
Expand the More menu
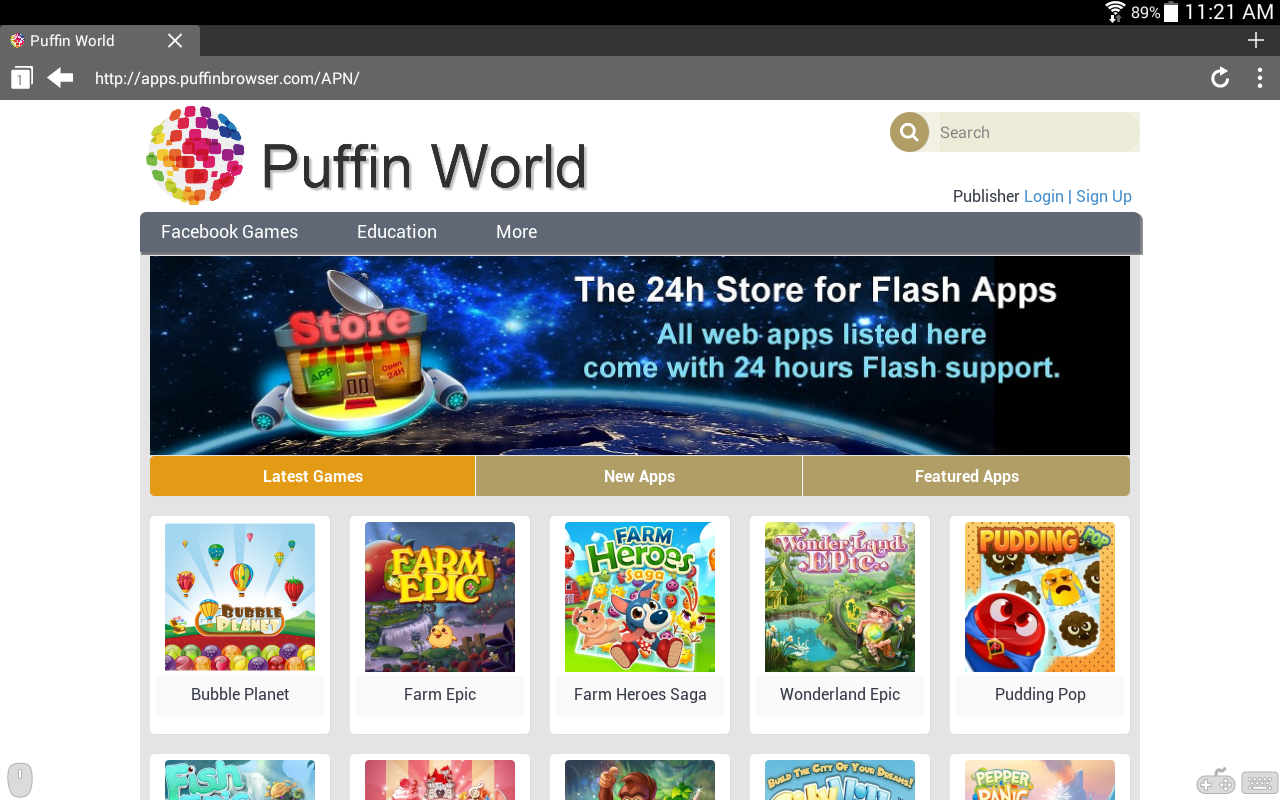click(516, 232)
